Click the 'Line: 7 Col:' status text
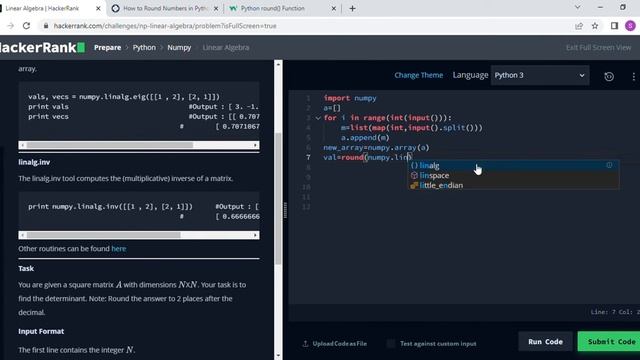The height and width of the screenshot is (360, 640). pyautogui.click(x=615, y=312)
